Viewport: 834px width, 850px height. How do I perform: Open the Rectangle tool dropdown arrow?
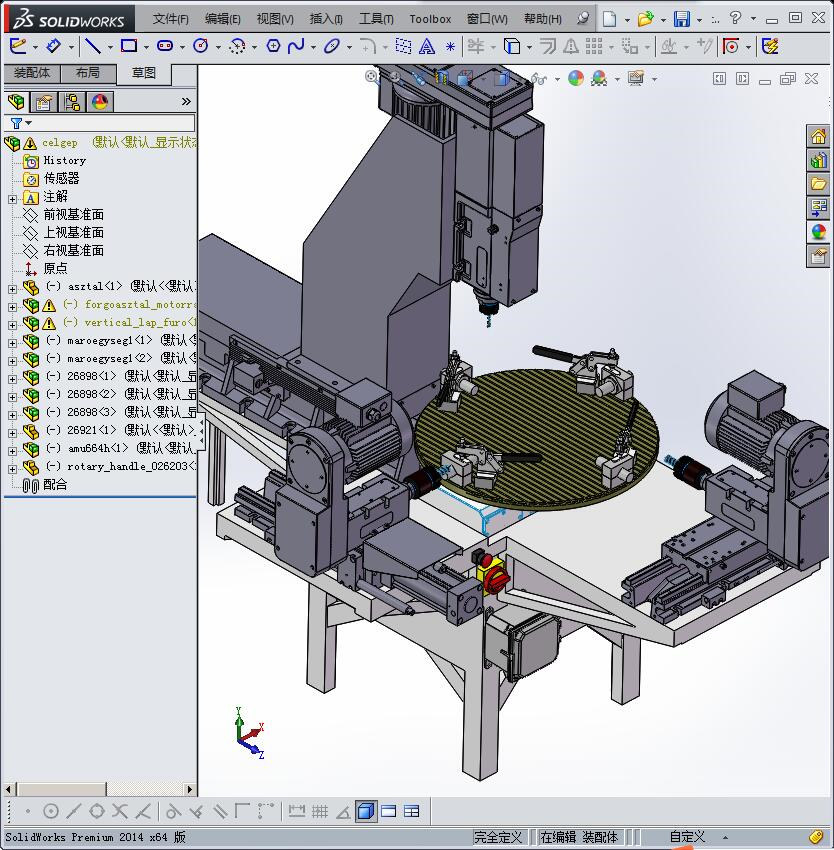tap(146, 47)
